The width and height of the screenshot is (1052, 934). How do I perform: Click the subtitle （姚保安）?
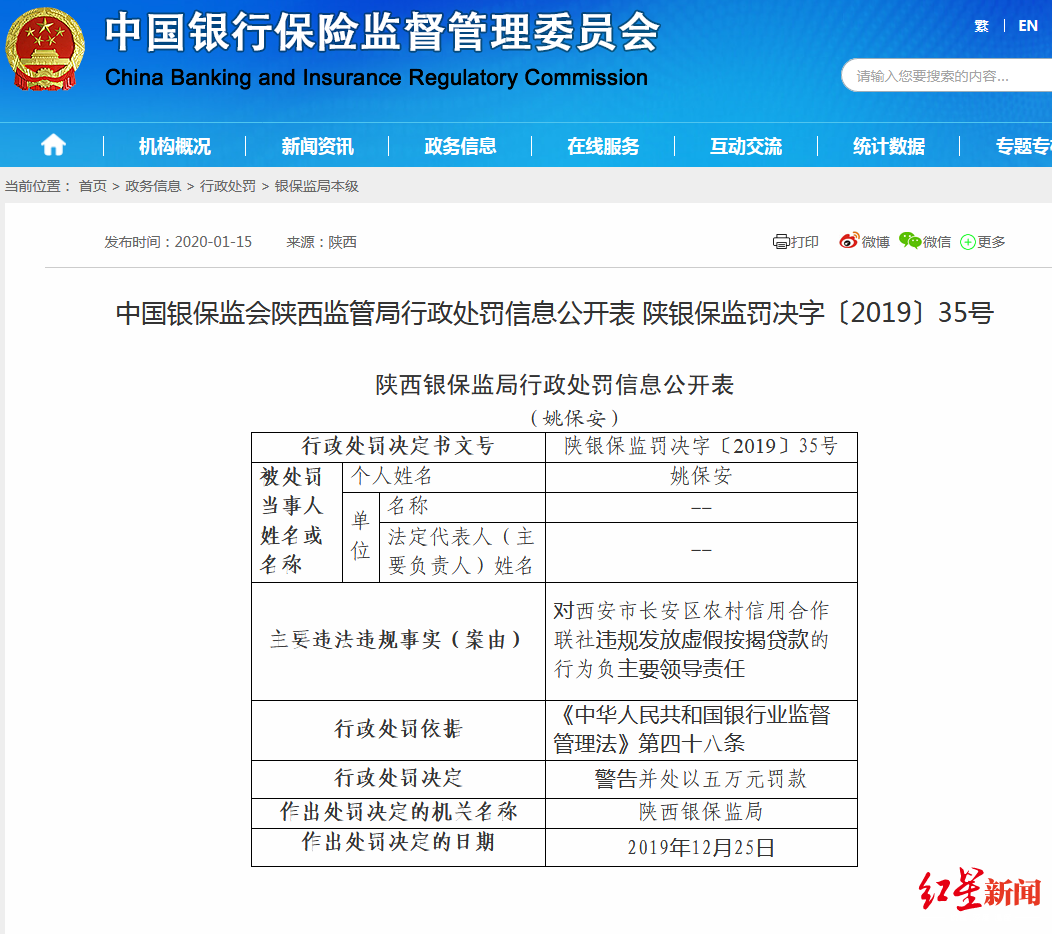[574, 418]
